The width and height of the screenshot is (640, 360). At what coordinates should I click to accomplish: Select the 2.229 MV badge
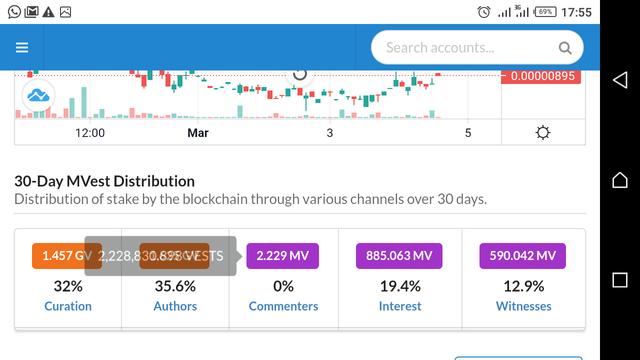click(282, 256)
